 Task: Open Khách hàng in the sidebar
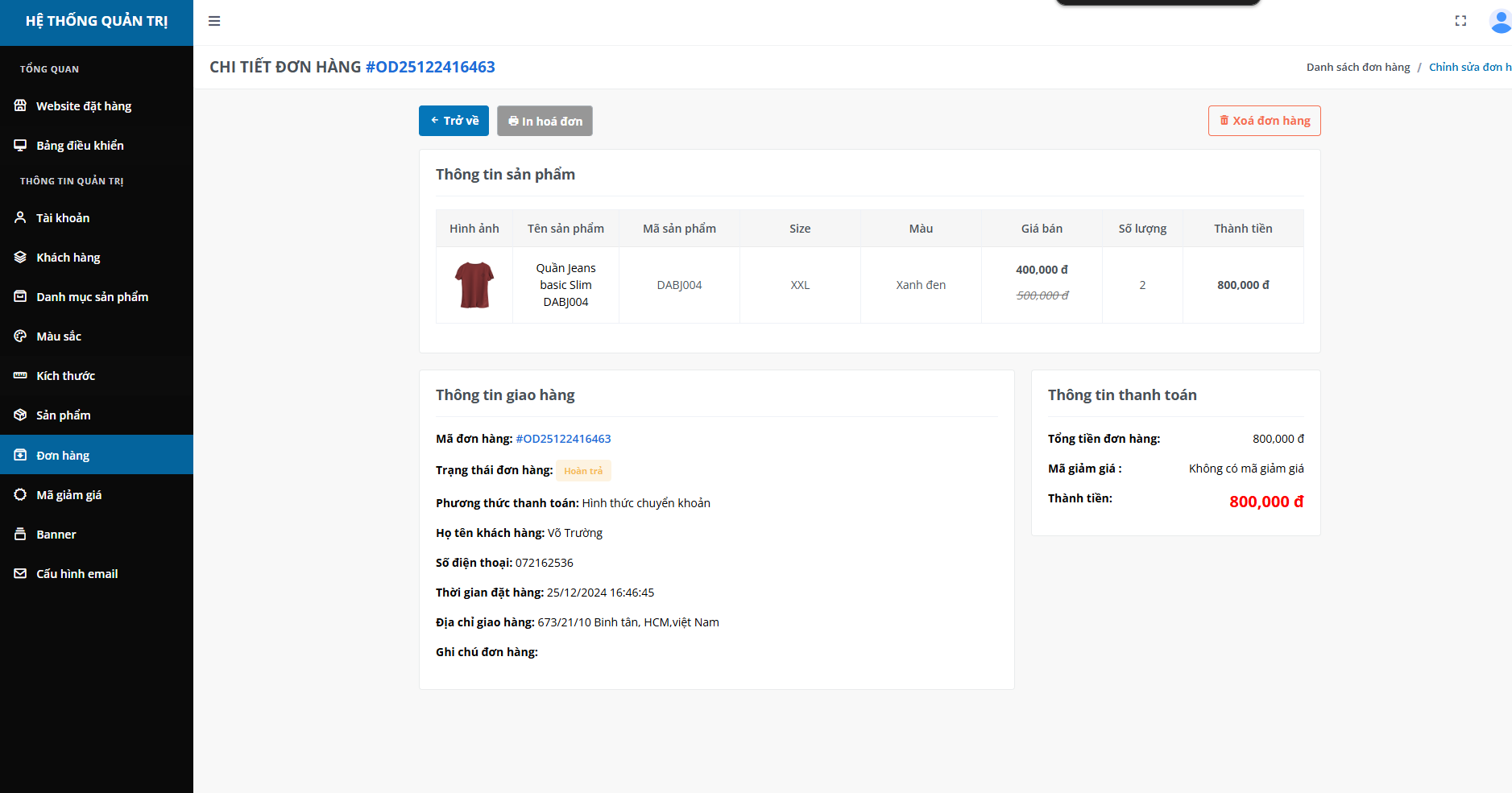[68, 258]
